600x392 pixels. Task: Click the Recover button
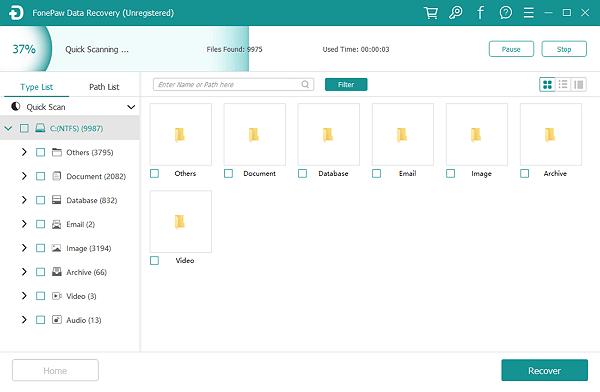pos(545,370)
